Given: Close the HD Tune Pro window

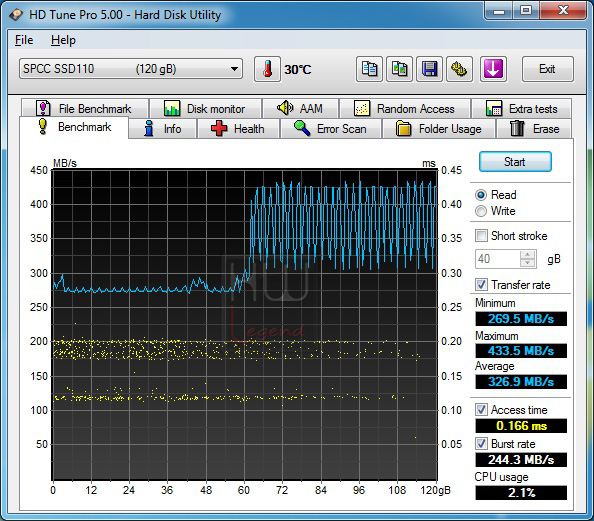Looking at the screenshot, I should (x=563, y=11).
